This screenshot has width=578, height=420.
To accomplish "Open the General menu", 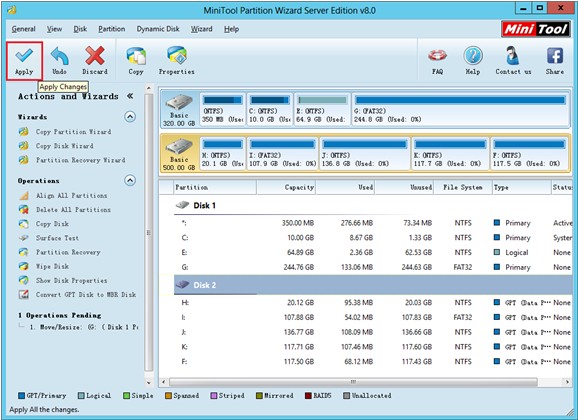I will 24,29.
